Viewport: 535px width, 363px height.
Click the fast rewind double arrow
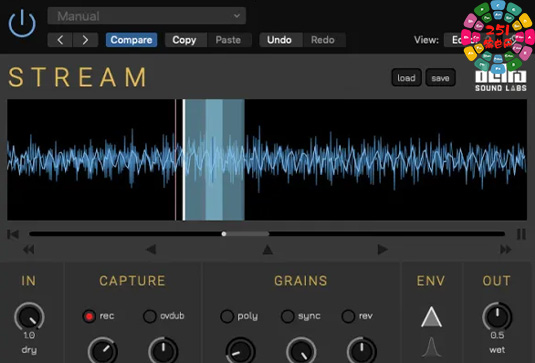tap(29, 250)
